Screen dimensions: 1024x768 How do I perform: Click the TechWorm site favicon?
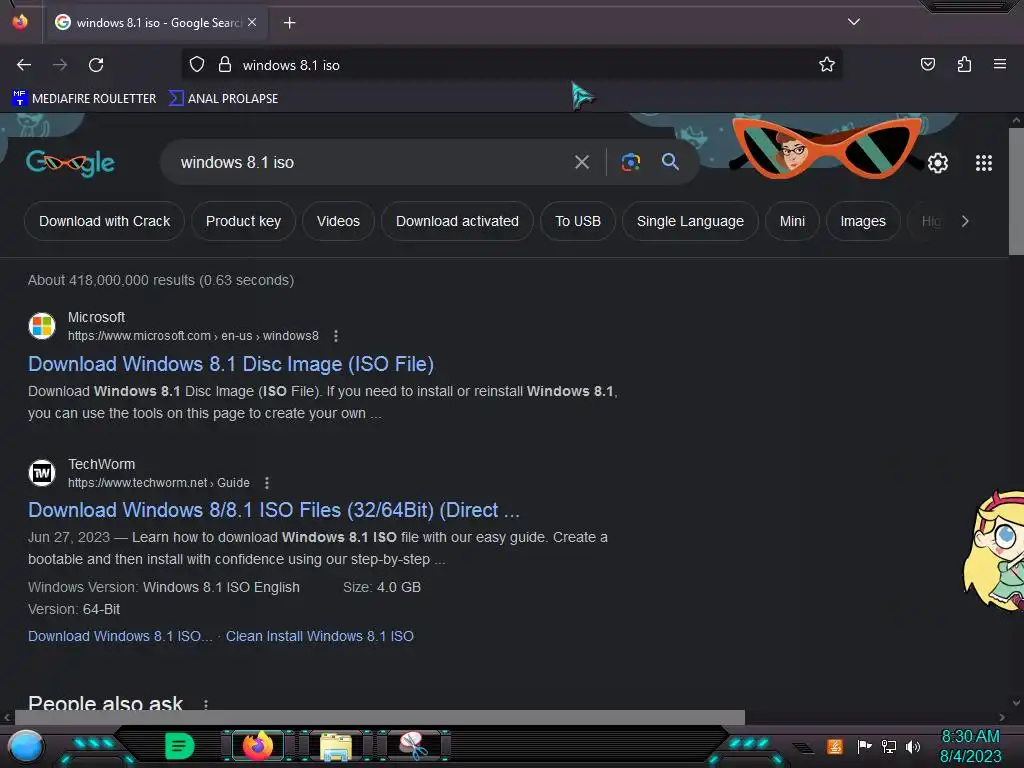pos(42,473)
